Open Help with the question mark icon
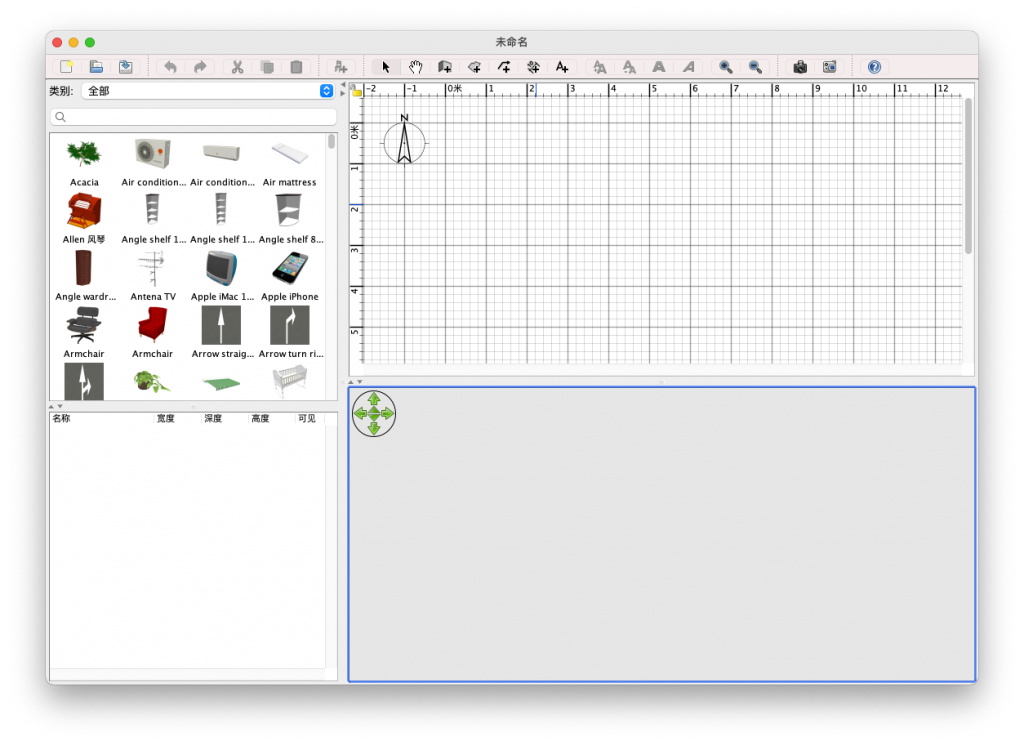This screenshot has width=1024, height=745. pyautogui.click(x=874, y=67)
